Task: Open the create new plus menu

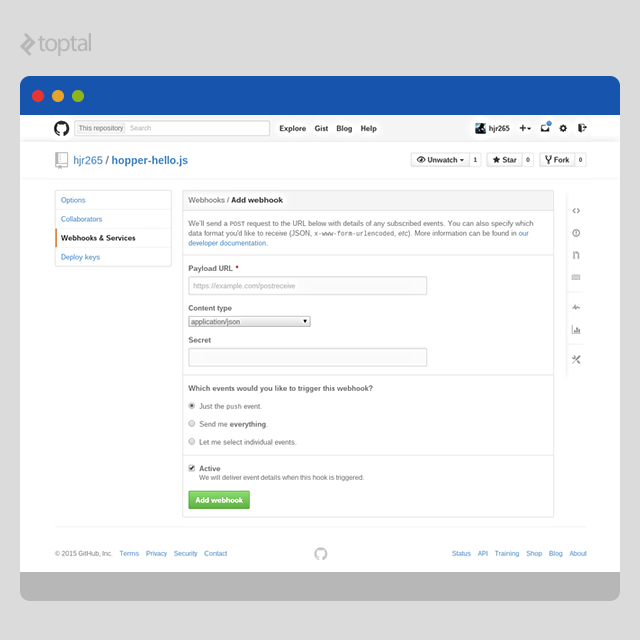Action: 525,128
